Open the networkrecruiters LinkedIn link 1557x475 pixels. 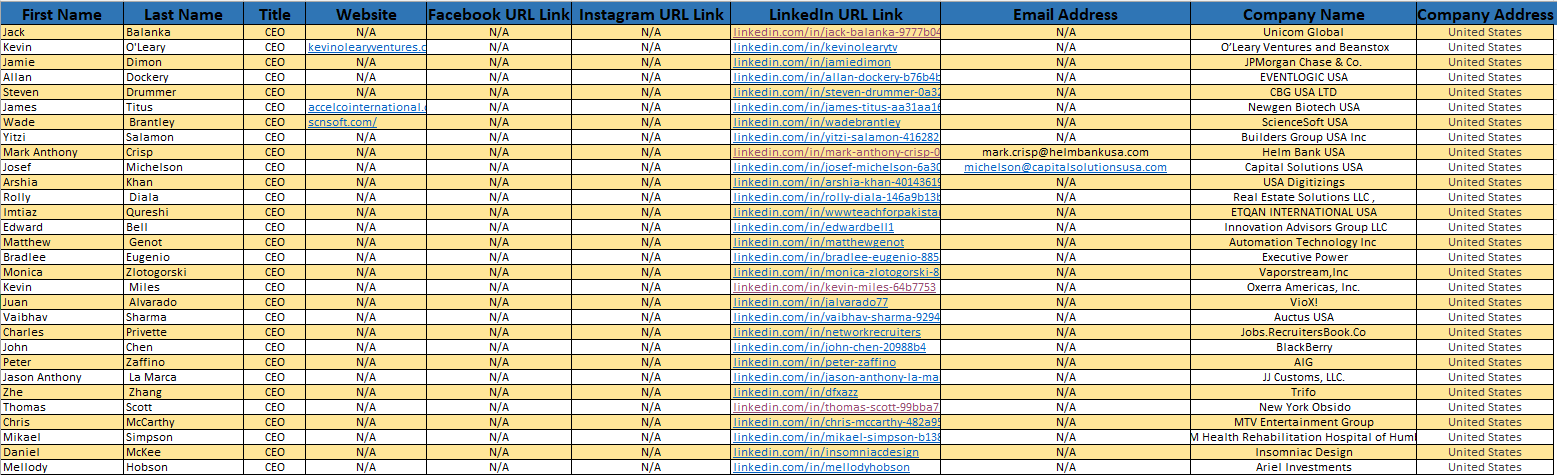tap(827, 332)
